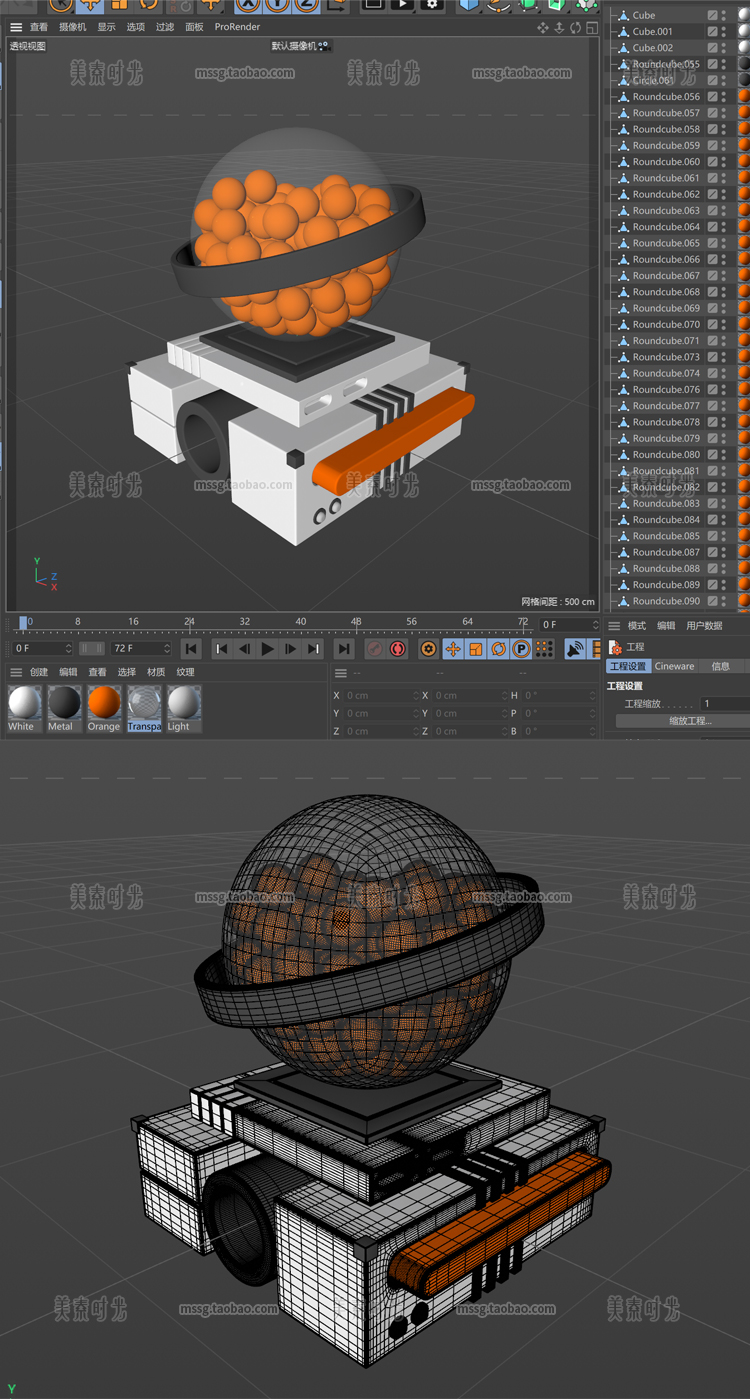Open the 查看 viewport menu
750x1399 pixels.
coord(39,27)
